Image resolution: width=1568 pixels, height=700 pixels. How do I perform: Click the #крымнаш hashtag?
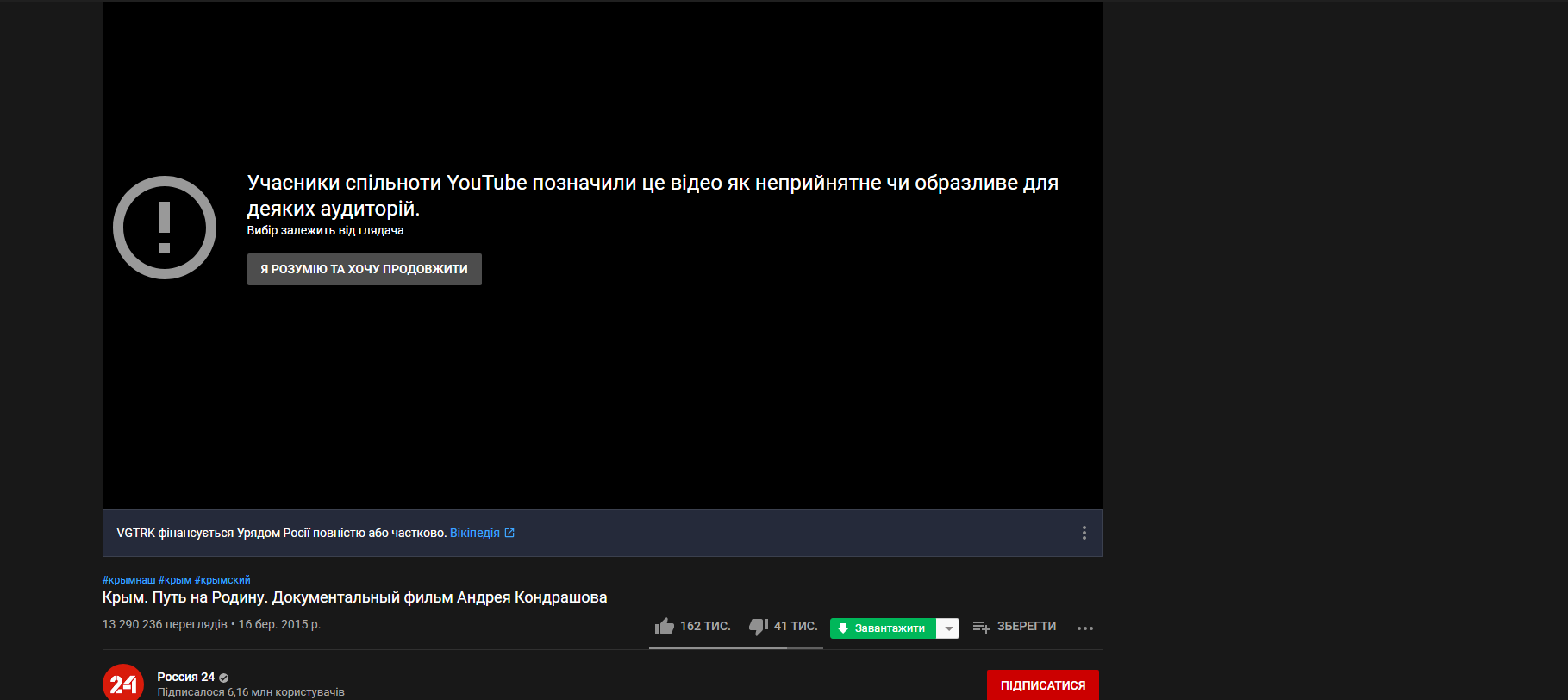click(x=128, y=580)
